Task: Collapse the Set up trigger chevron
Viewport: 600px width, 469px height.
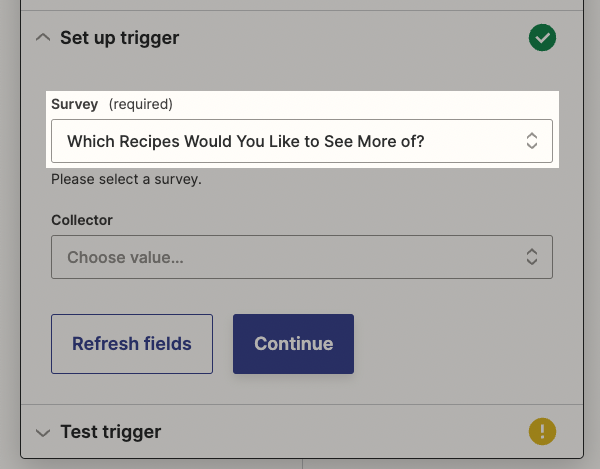Action: (x=42, y=38)
